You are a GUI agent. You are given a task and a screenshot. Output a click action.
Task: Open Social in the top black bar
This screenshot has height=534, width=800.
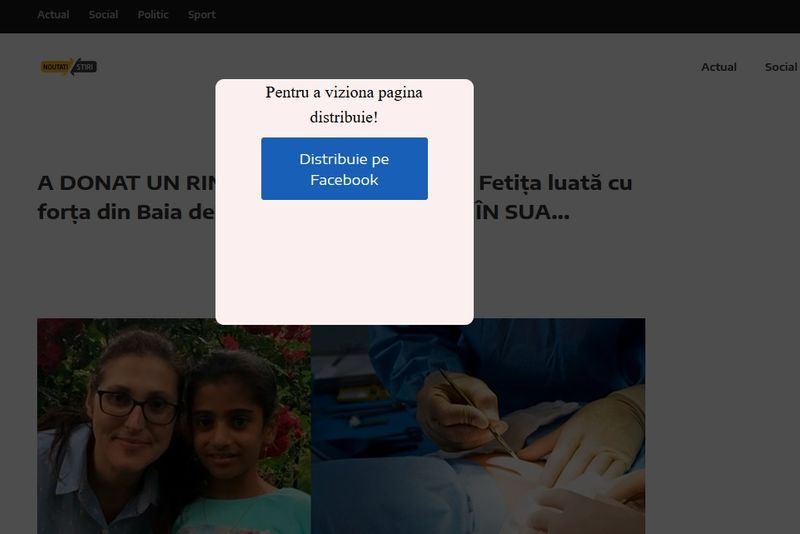coord(103,15)
